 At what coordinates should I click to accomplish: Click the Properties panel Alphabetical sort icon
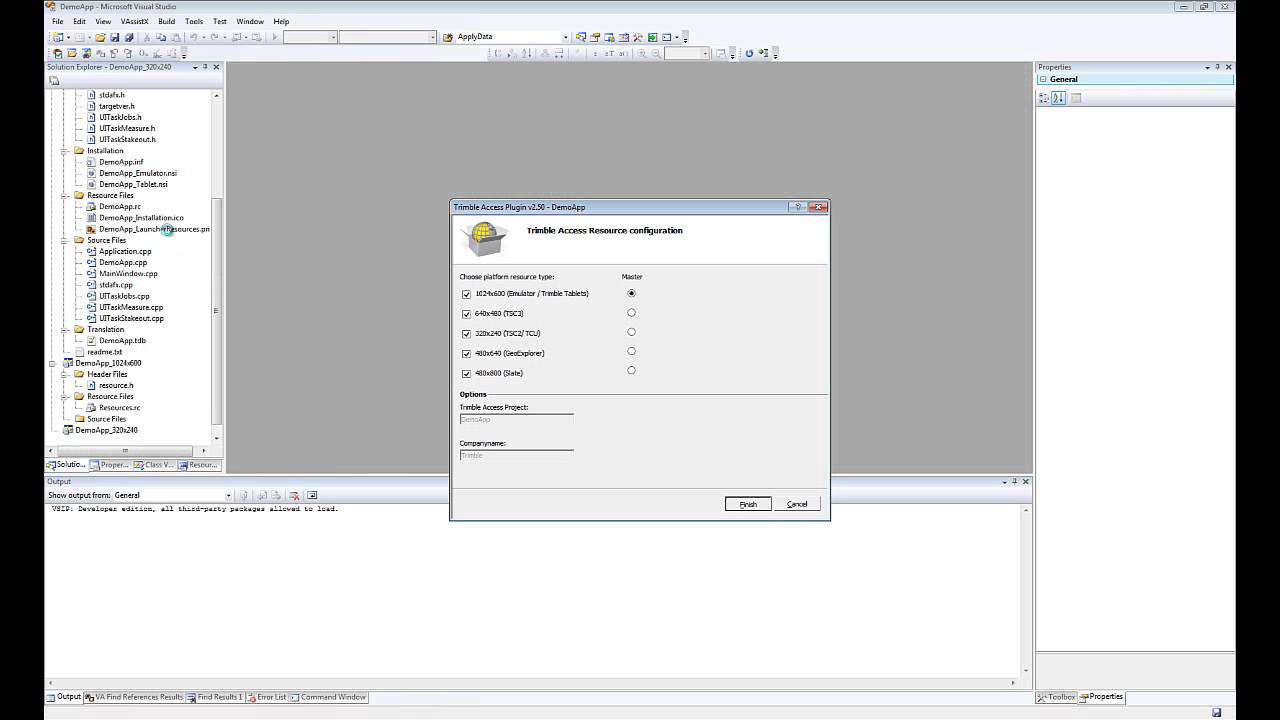coord(1059,97)
